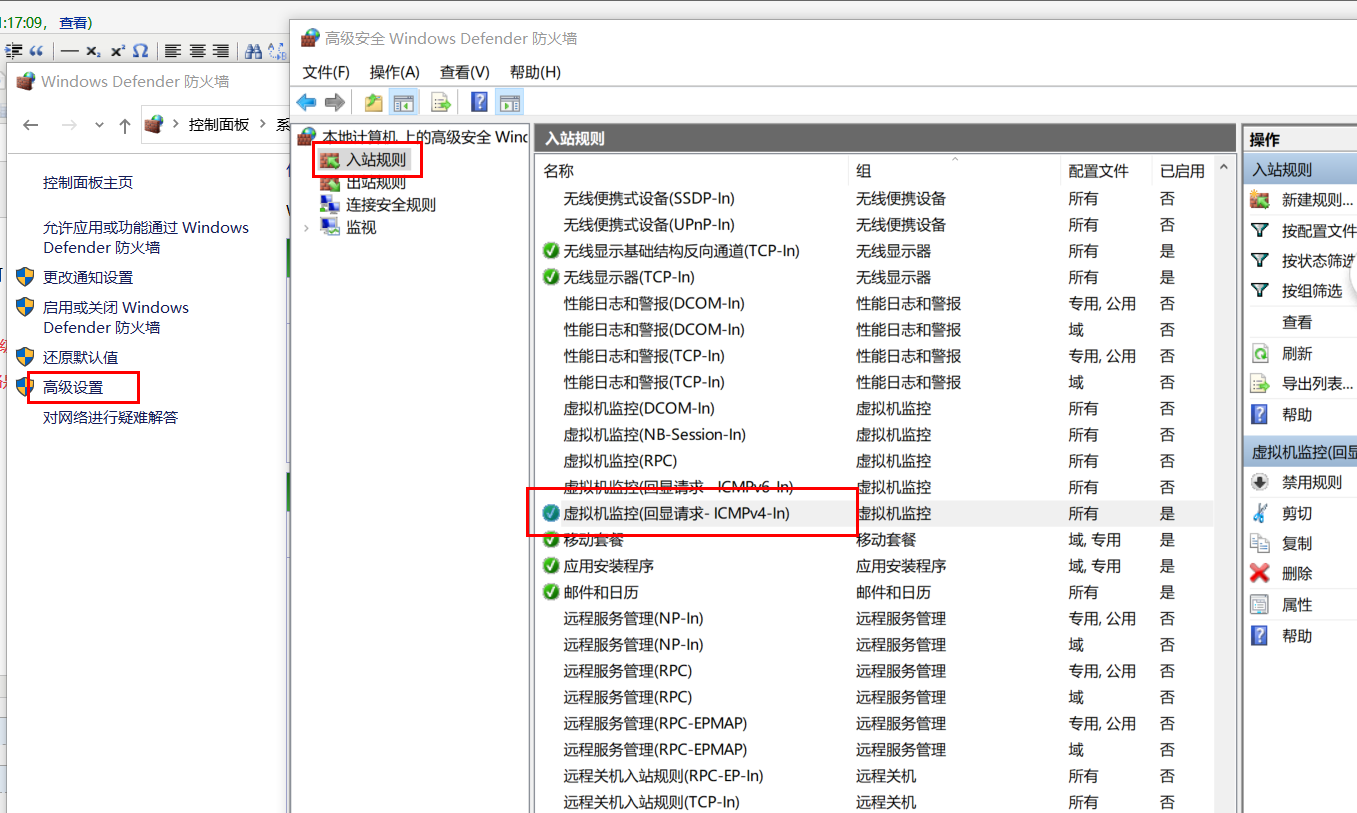Screen dimensions: 1357x813
Task: Select the root 本地计算机上的高级安全 tree node
Action: [424, 136]
